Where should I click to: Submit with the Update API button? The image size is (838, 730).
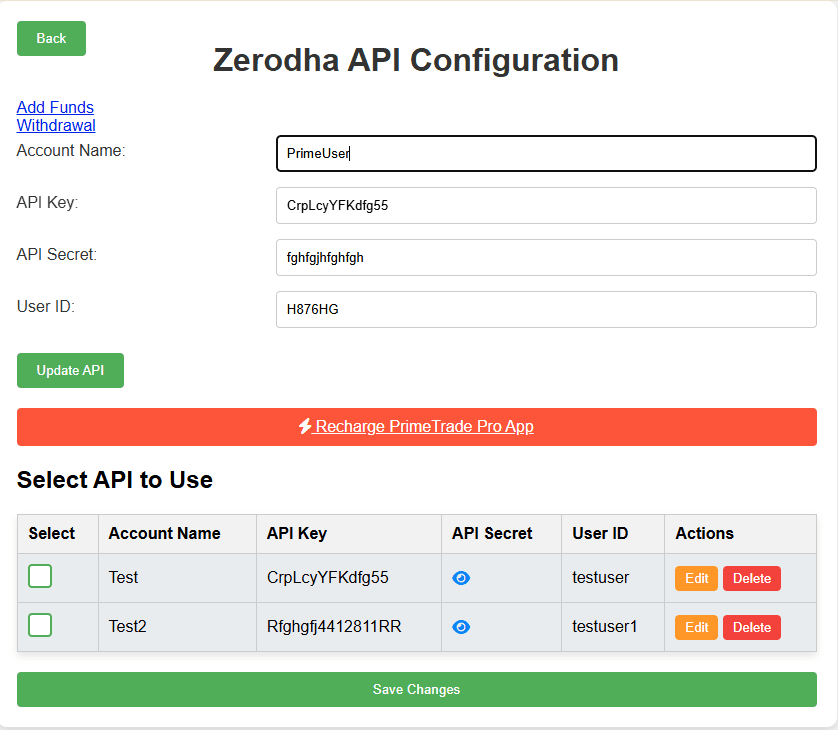click(x=71, y=370)
